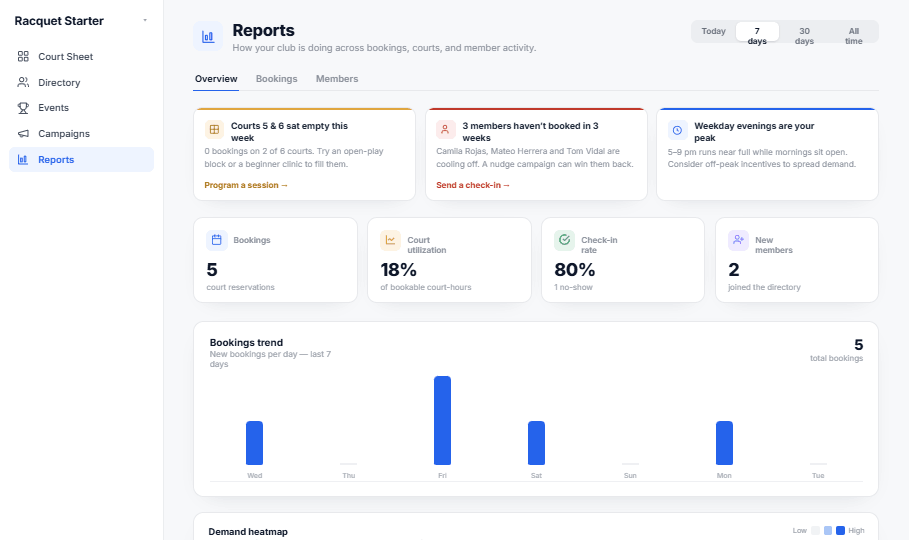
Task: Click the Saturday bookings bar
Action: tap(536, 443)
